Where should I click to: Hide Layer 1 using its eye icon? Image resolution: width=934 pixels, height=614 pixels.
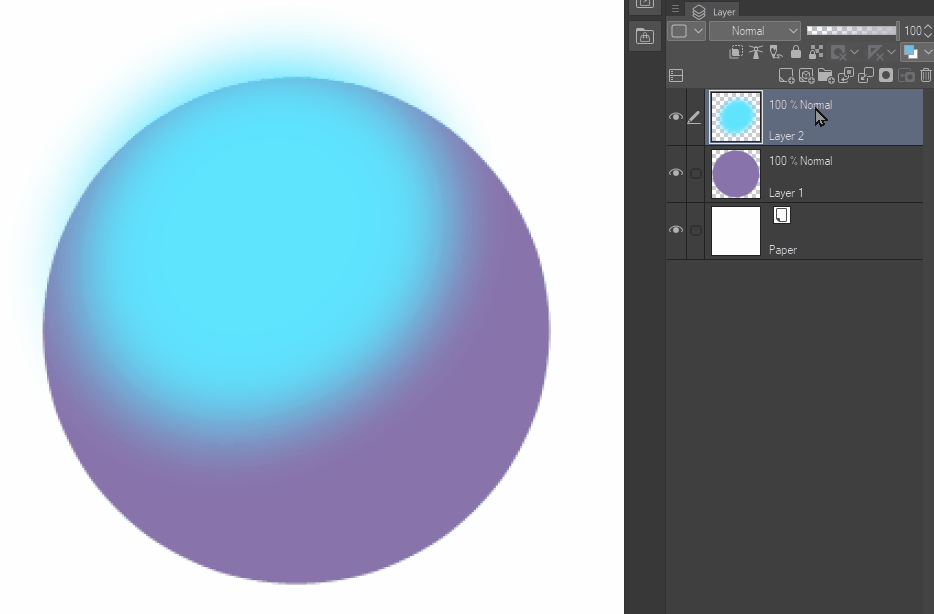pos(675,173)
